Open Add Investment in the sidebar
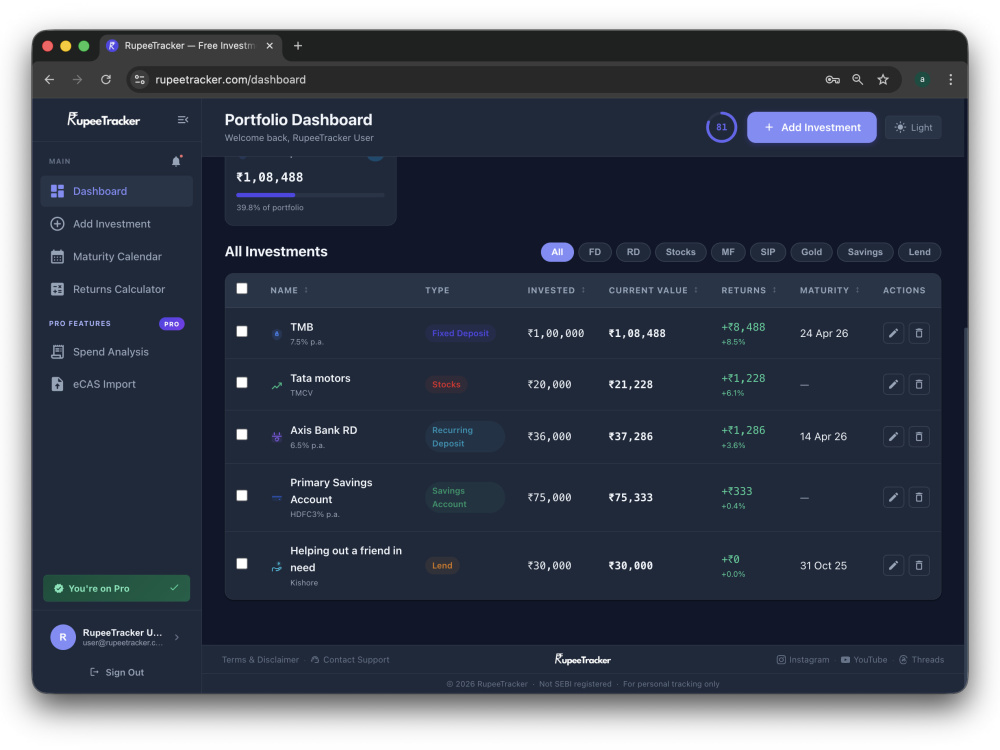Screen dimensions: 1000x750 tap(117, 224)
